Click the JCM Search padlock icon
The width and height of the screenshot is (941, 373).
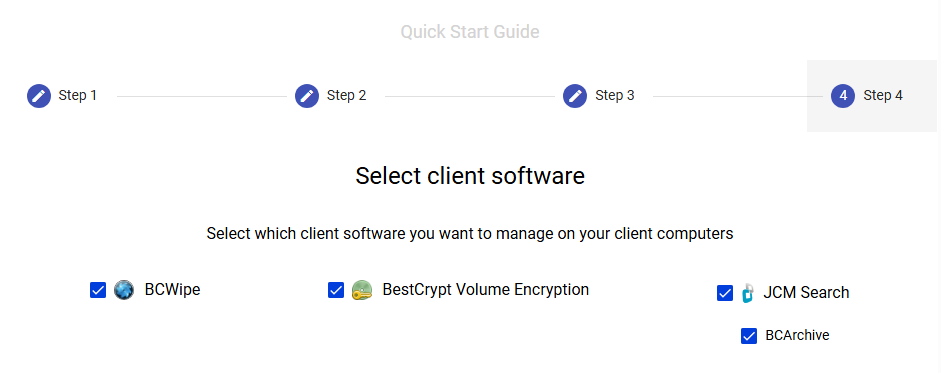click(747, 293)
